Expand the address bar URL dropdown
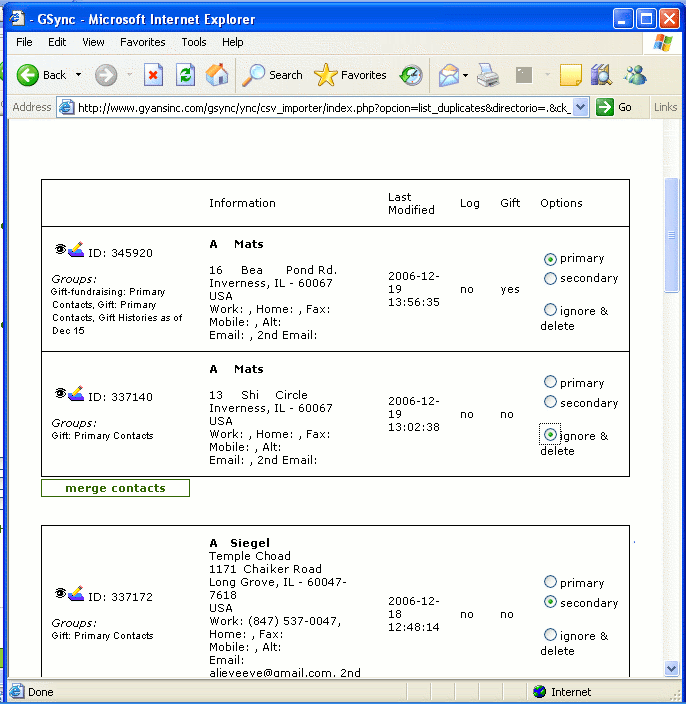The image size is (686, 704). (x=581, y=107)
